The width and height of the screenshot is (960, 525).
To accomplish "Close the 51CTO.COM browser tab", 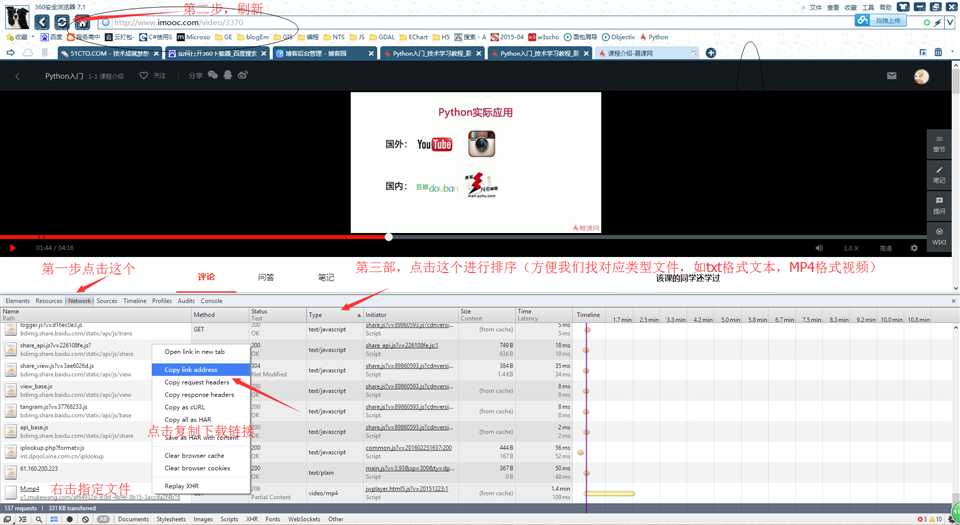I will [x=156, y=54].
